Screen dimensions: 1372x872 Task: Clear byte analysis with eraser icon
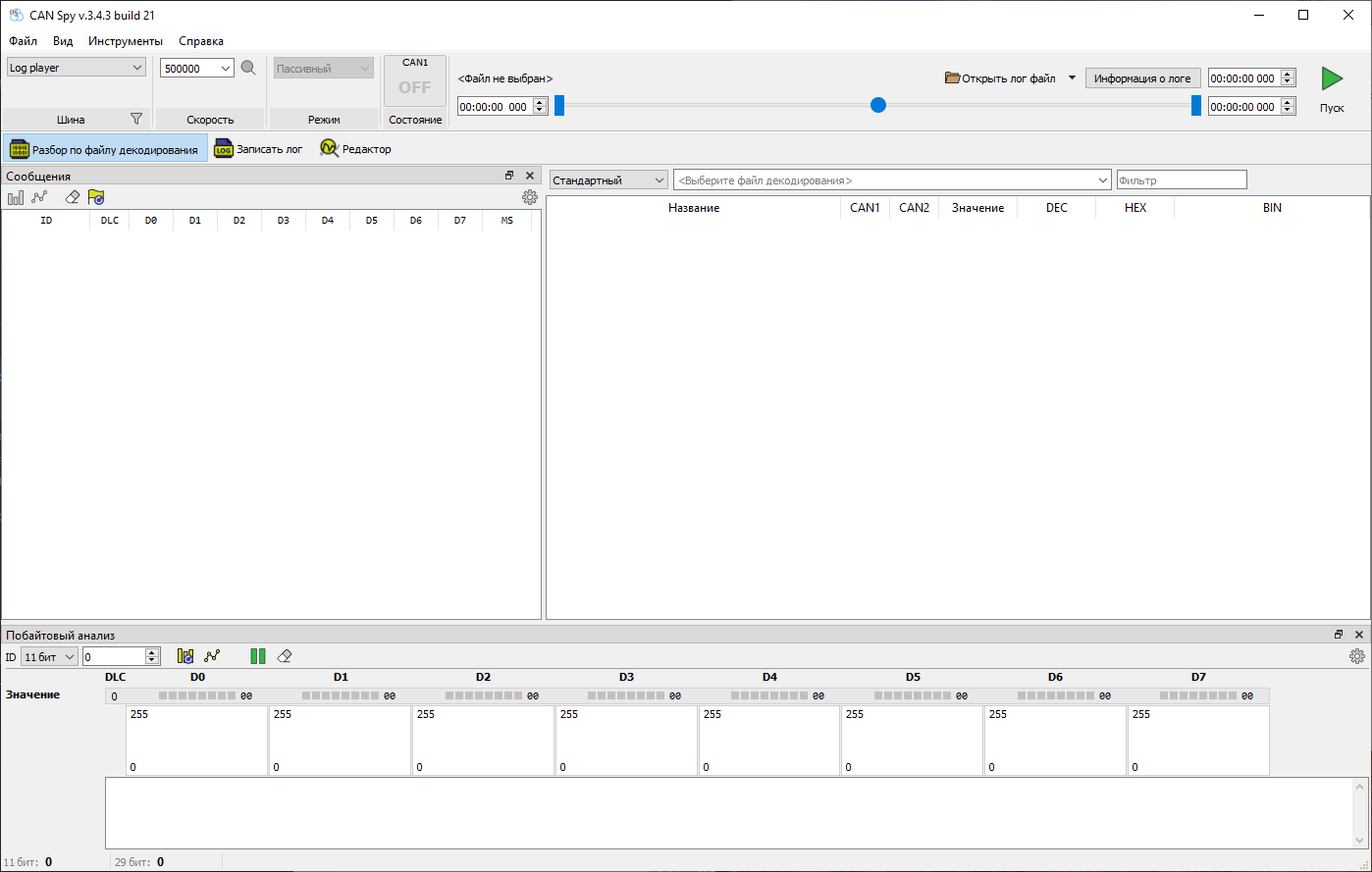285,656
